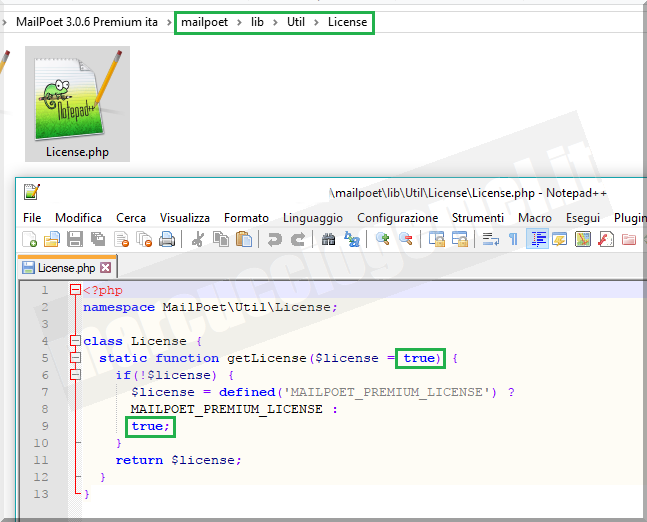
Task: Click the user-defined language toolbar icon
Action: coord(560,239)
